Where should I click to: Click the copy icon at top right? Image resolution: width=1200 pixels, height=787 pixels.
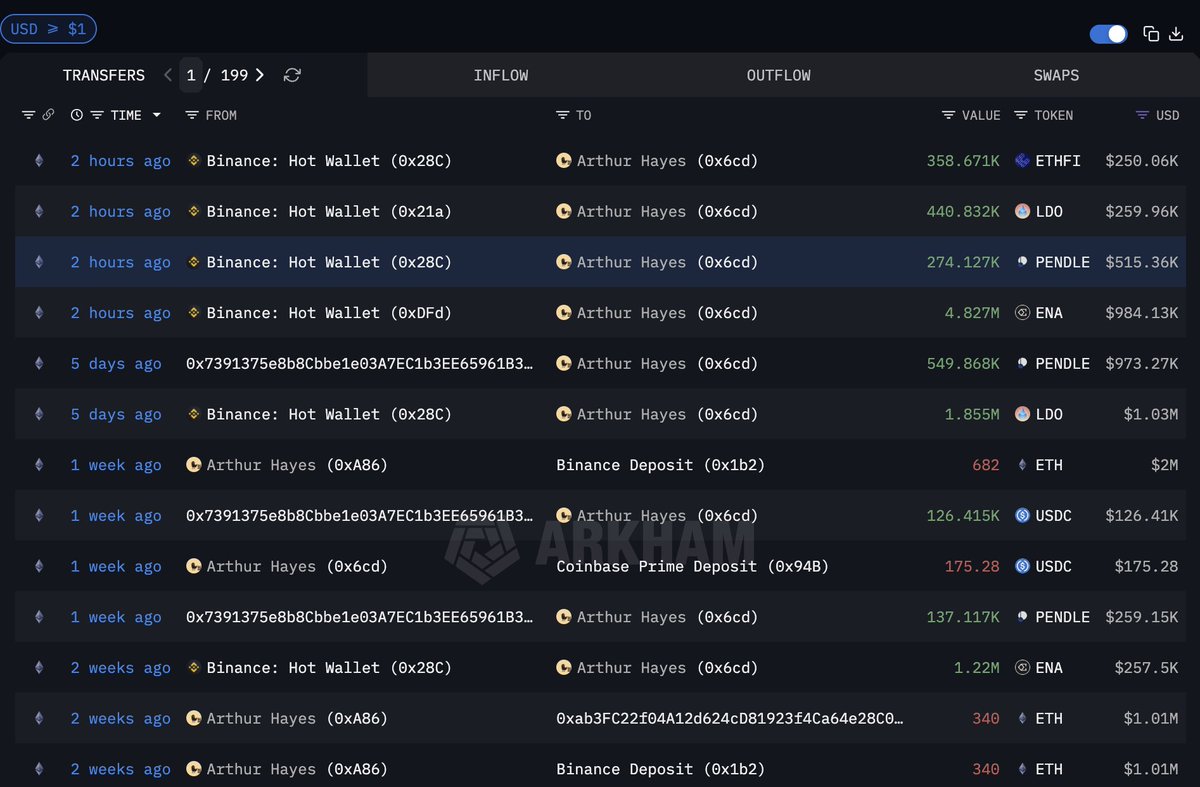coord(1151,34)
